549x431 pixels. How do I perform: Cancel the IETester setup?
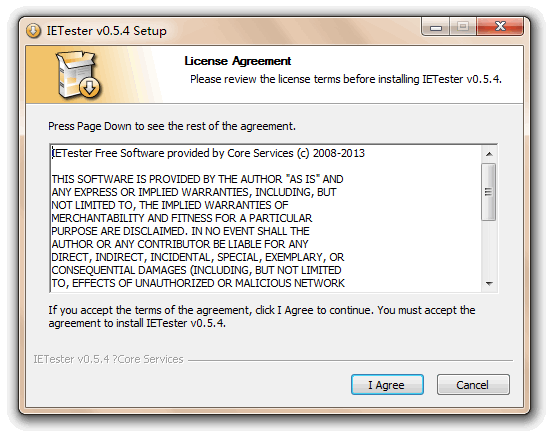(473, 385)
